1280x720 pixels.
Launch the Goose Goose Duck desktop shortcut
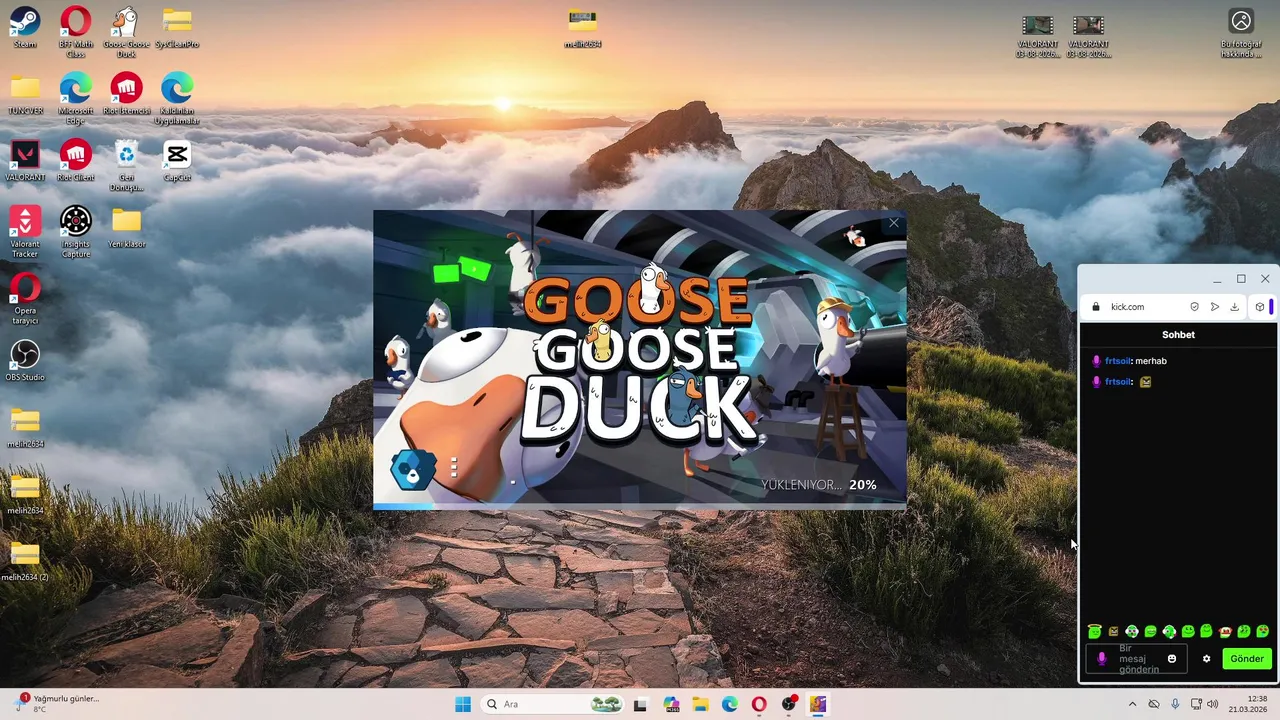pyautogui.click(x=126, y=31)
